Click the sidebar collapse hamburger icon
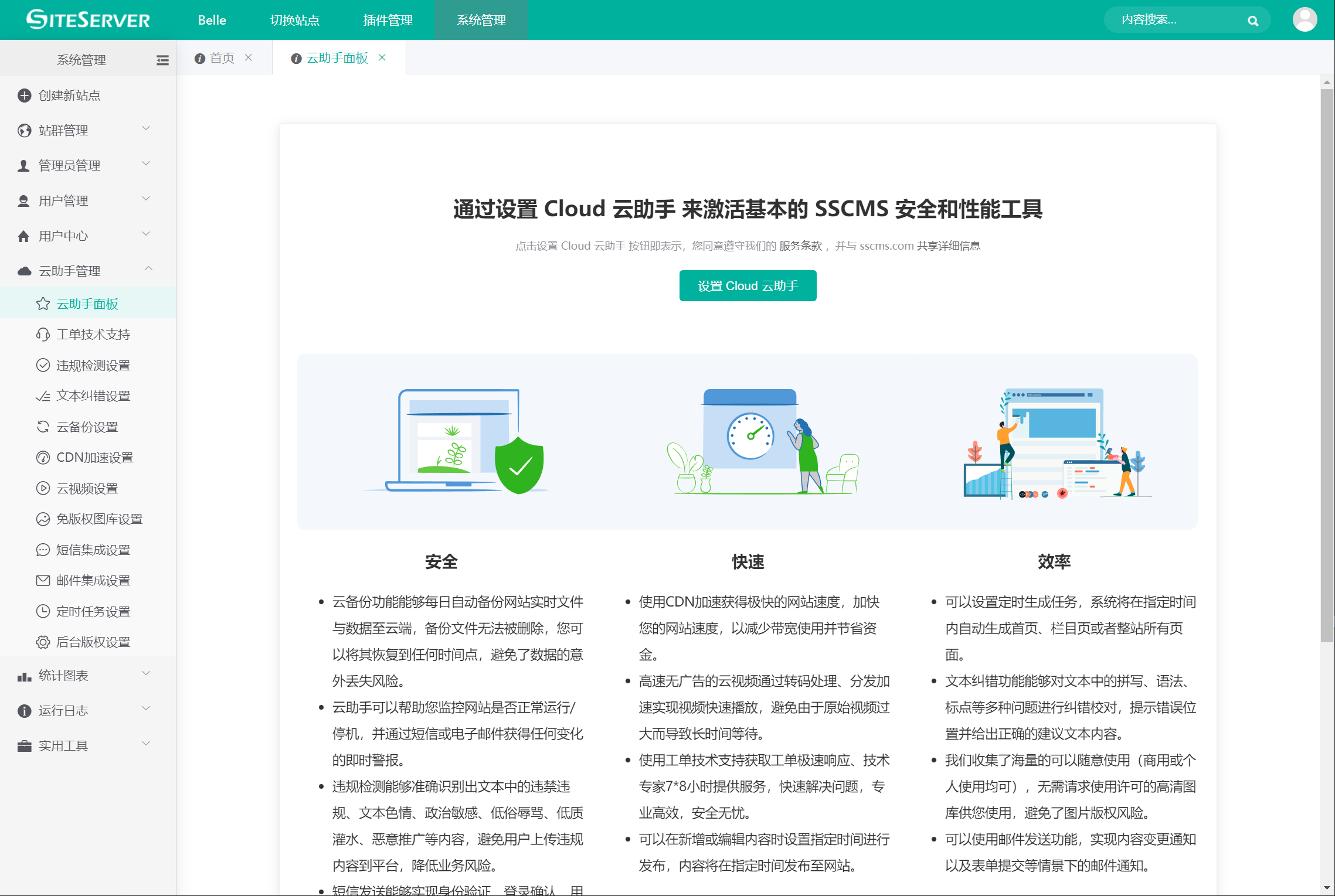Image resolution: width=1335 pixels, height=896 pixels. (x=162, y=60)
